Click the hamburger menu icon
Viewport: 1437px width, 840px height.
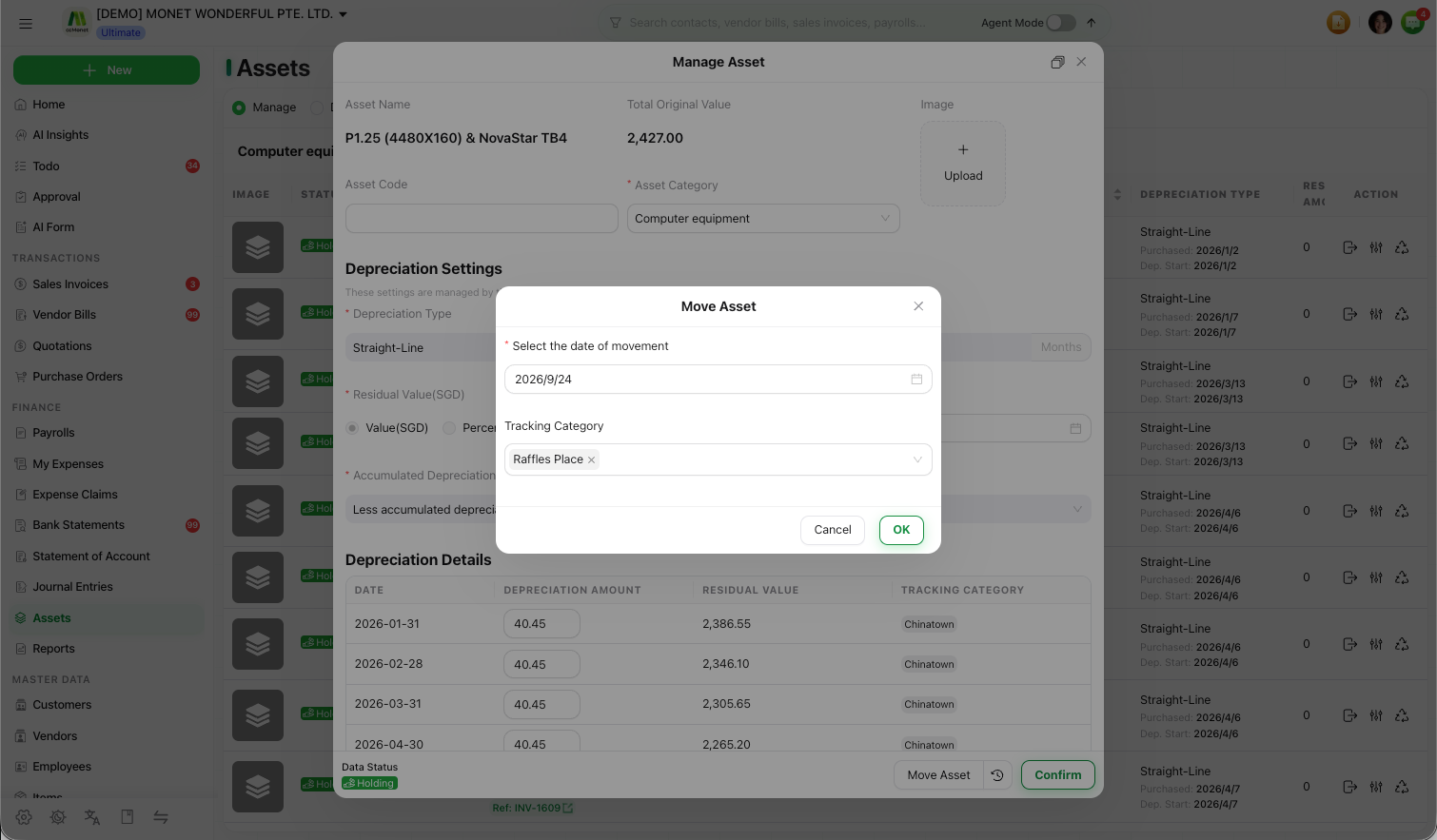[26, 23]
